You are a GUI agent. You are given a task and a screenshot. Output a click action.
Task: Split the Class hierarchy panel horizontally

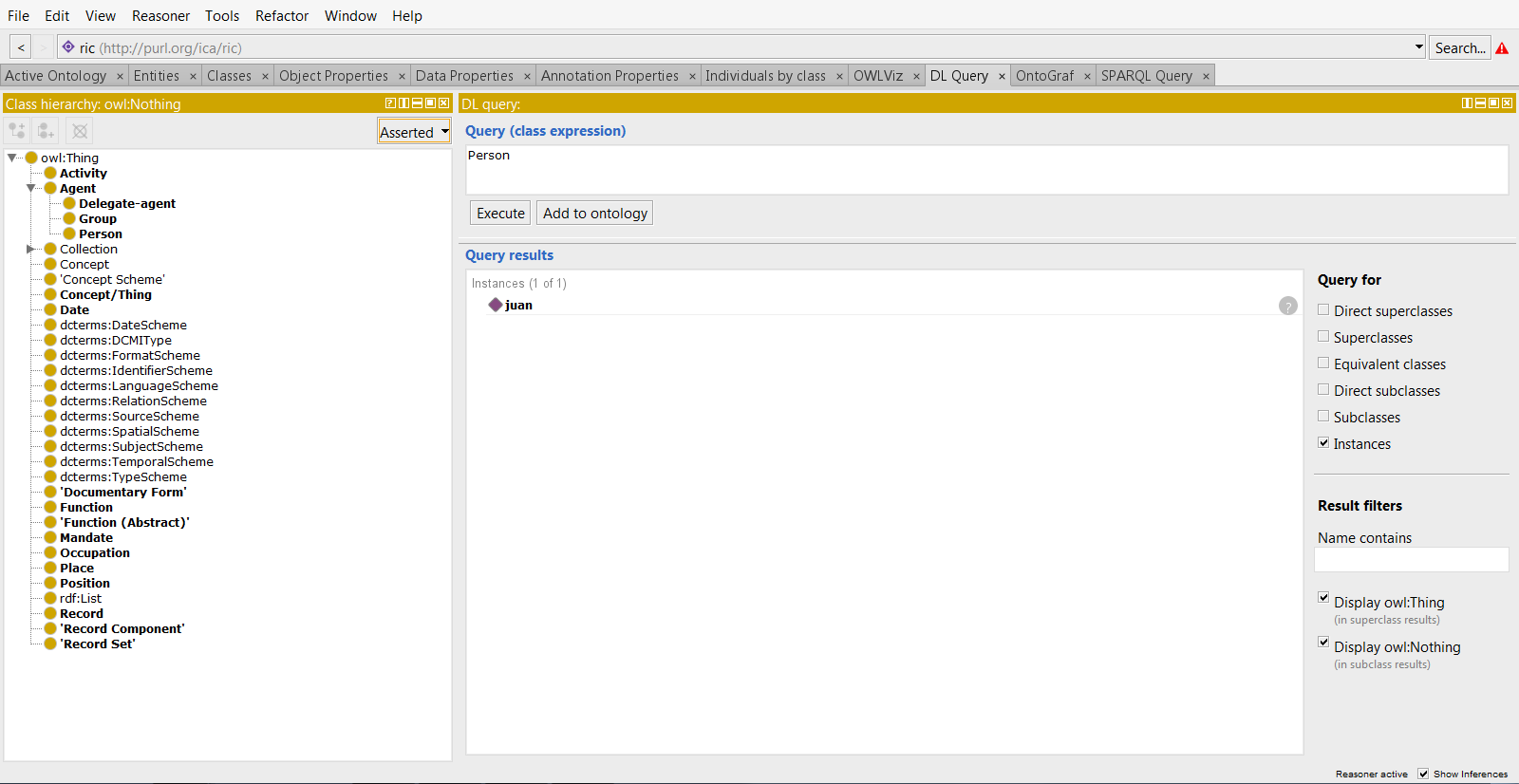tap(417, 103)
